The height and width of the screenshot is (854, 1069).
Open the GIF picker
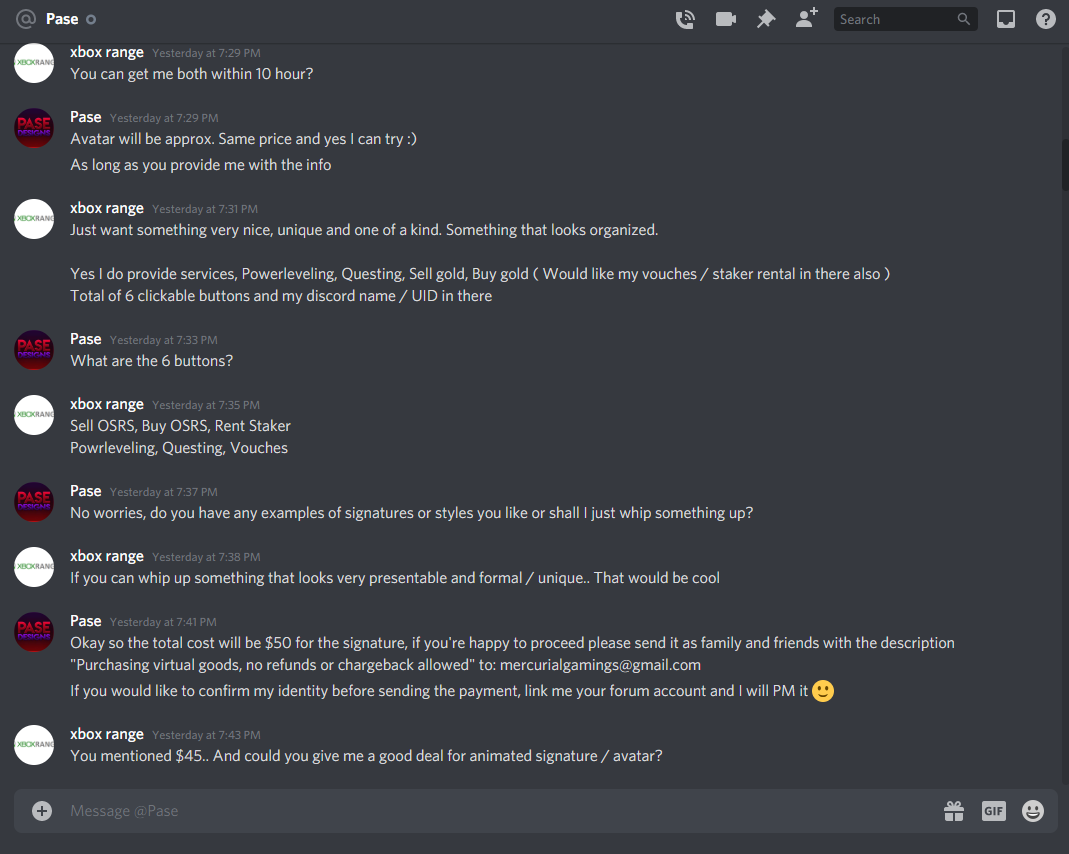tap(993, 810)
